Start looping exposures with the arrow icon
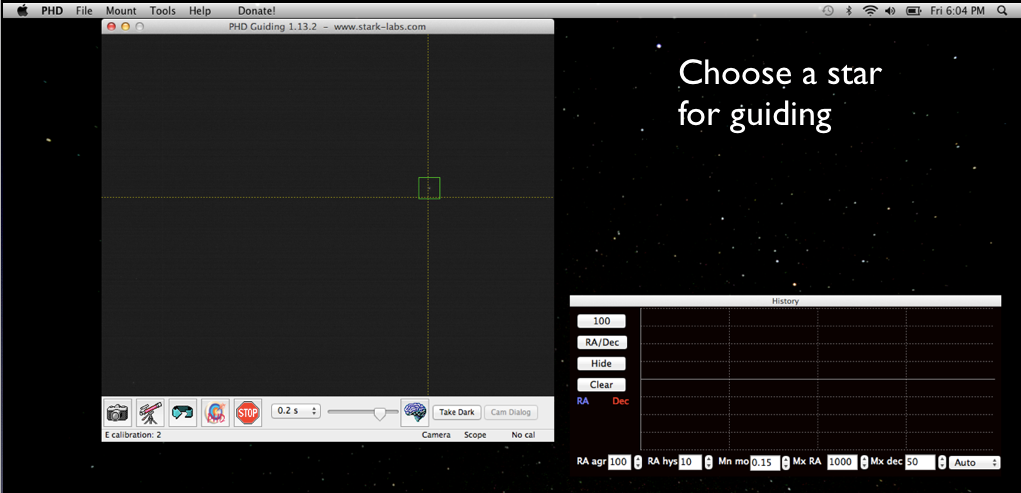The height and width of the screenshot is (493, 1021). [x=183, y=412]
